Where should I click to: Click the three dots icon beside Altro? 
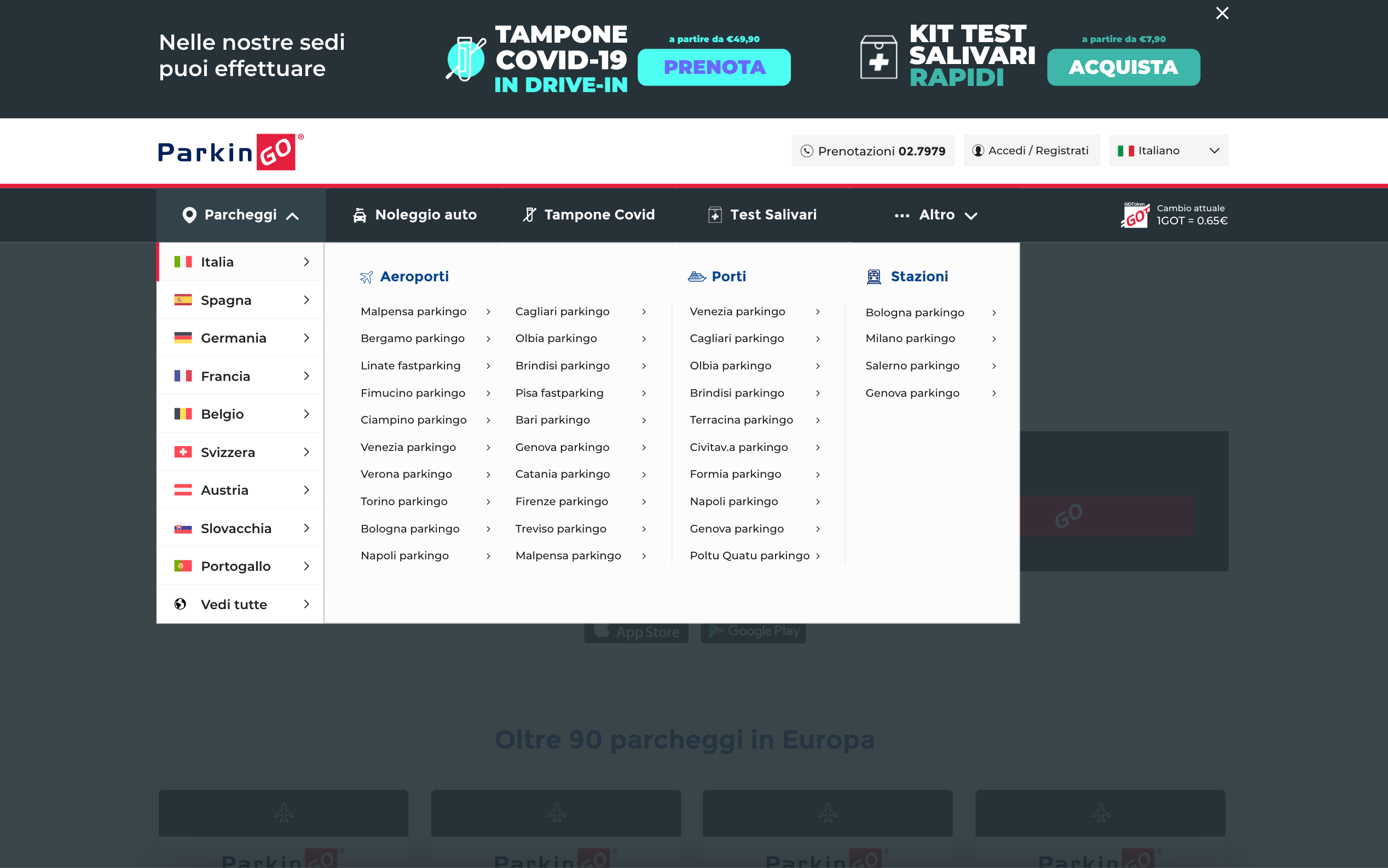click(902, 216)
